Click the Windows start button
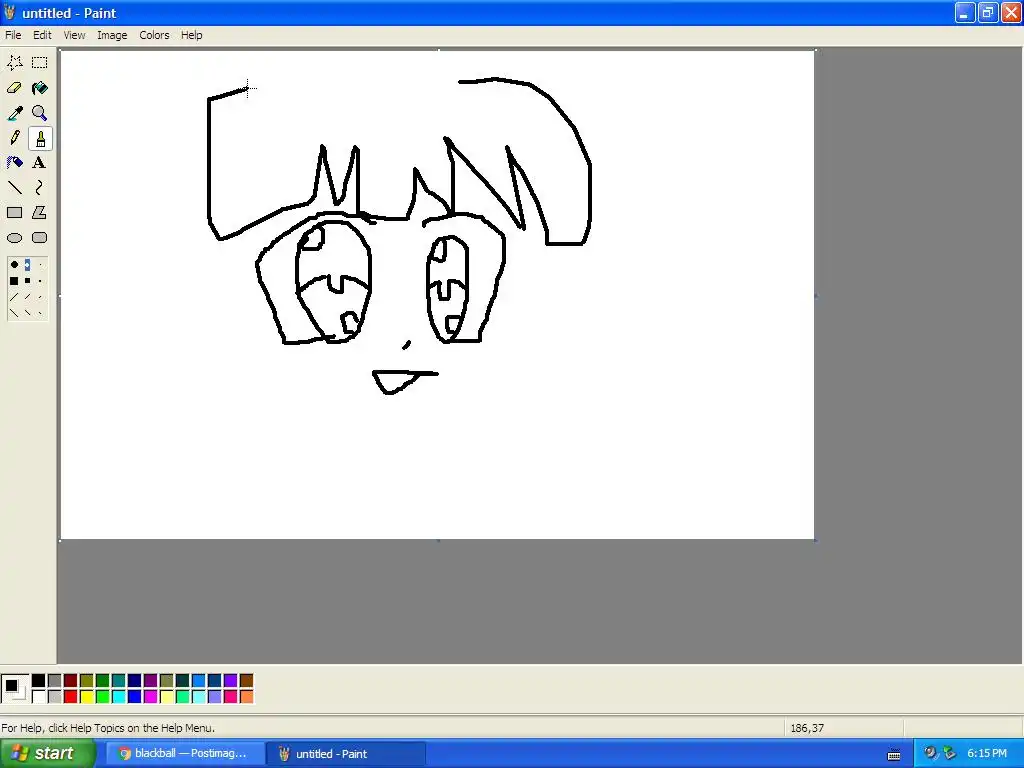The image size is (1024, 768). click(47, 753)
